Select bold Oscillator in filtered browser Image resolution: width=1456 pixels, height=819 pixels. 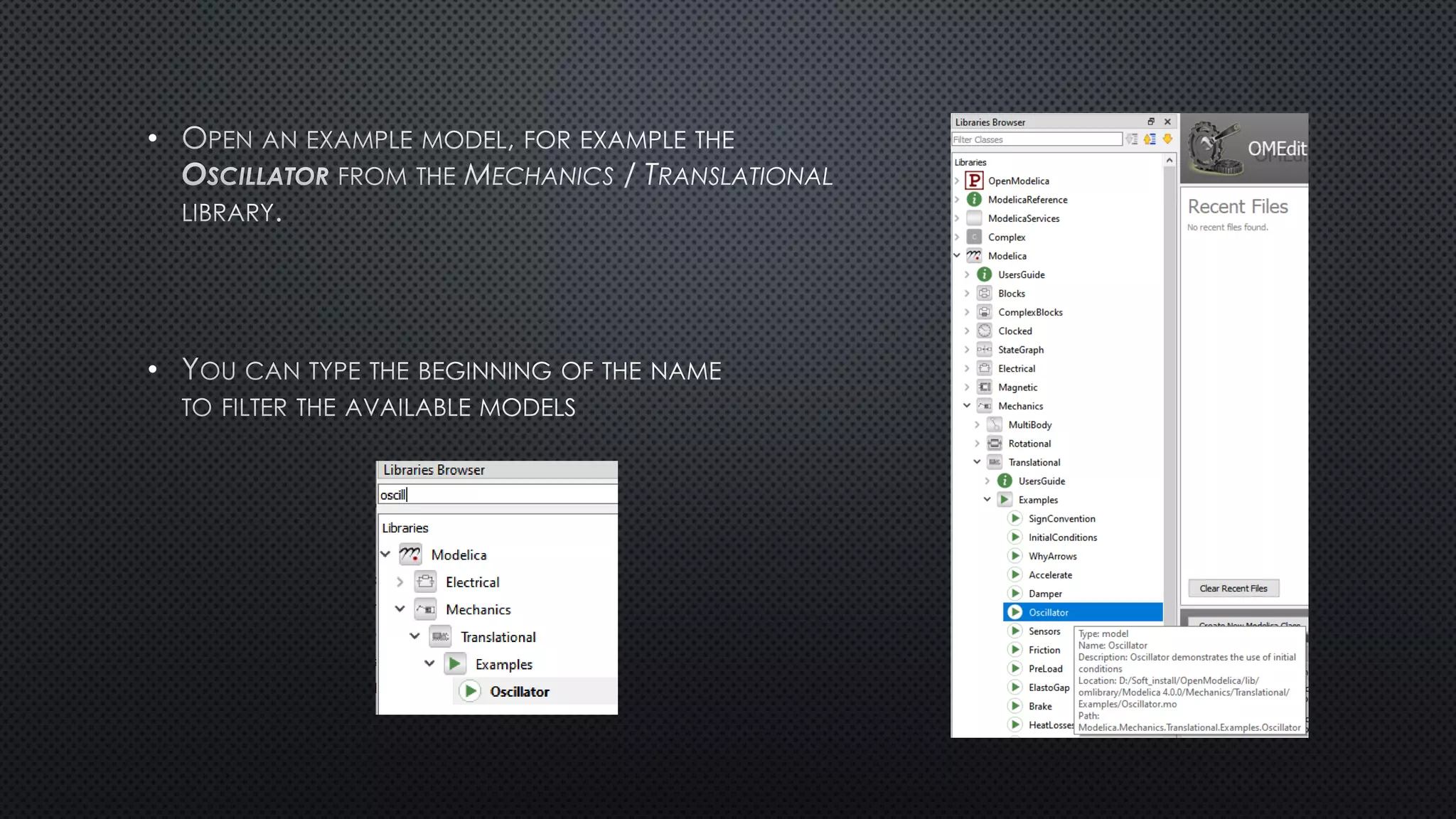tap(519, 692)
